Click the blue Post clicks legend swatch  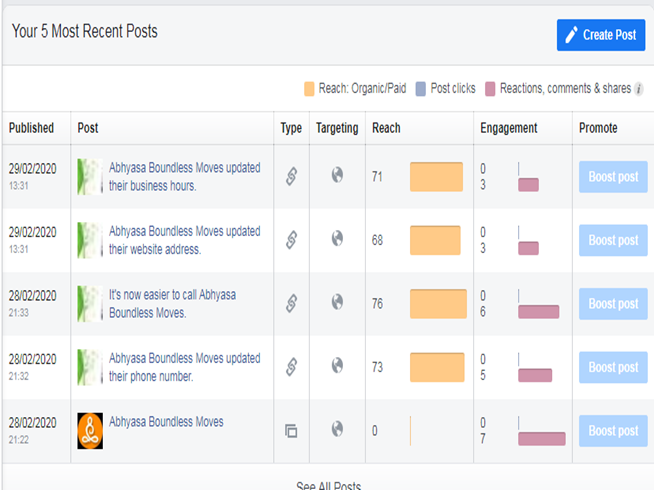pyautogui.click(x=421, y=89)
